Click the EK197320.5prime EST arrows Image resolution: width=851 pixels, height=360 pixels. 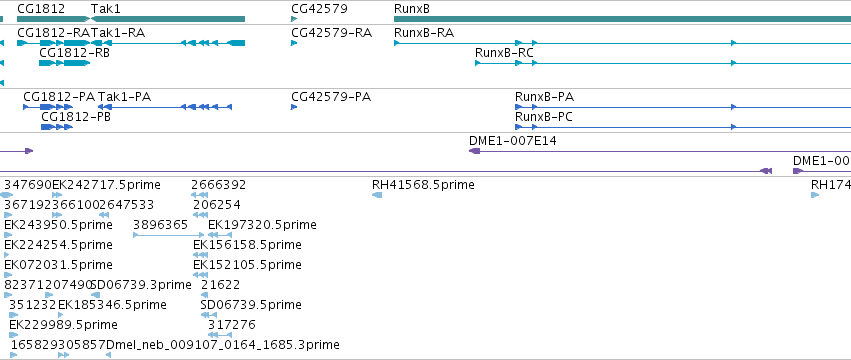[220, 235]
